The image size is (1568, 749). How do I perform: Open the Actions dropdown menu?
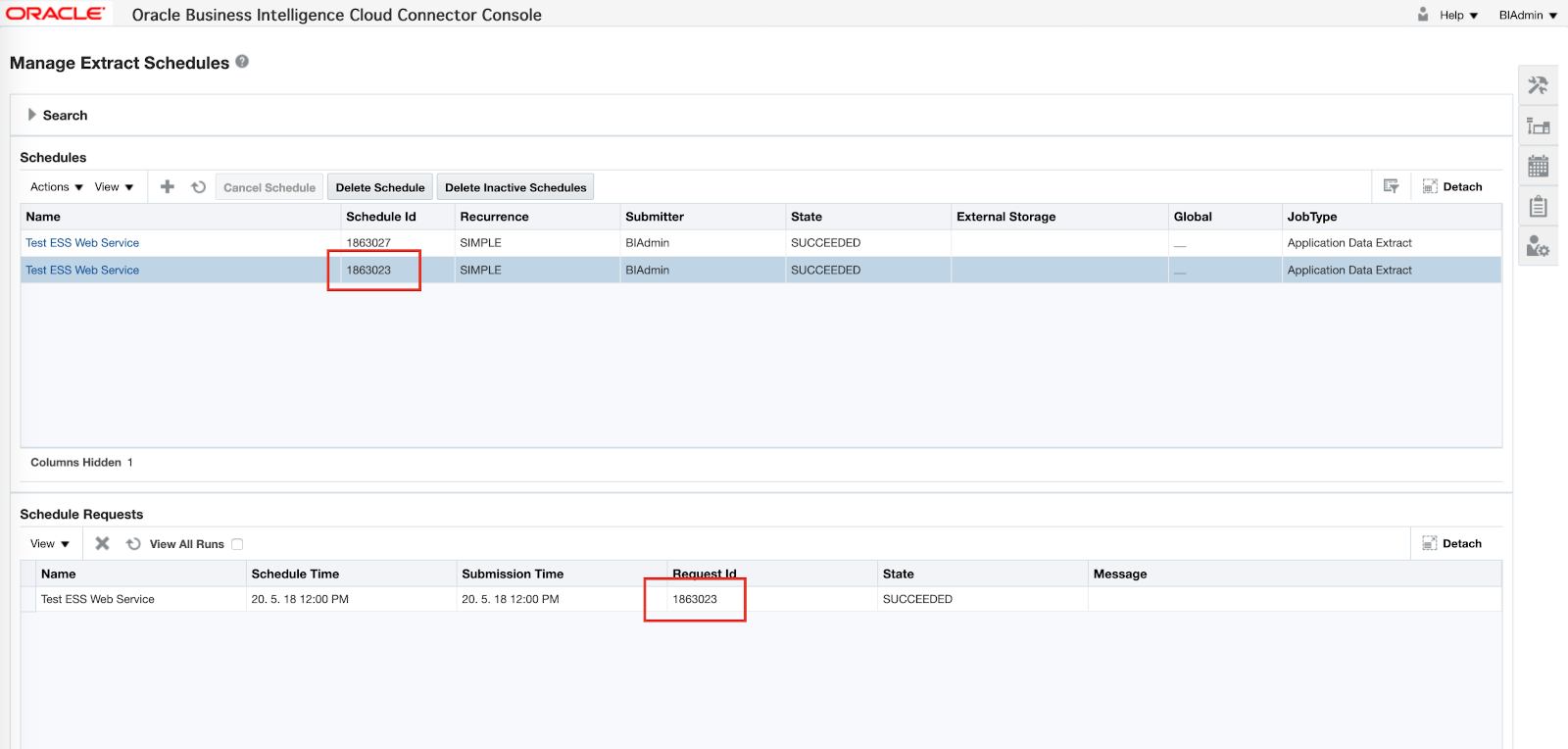(x=56, y=187)
